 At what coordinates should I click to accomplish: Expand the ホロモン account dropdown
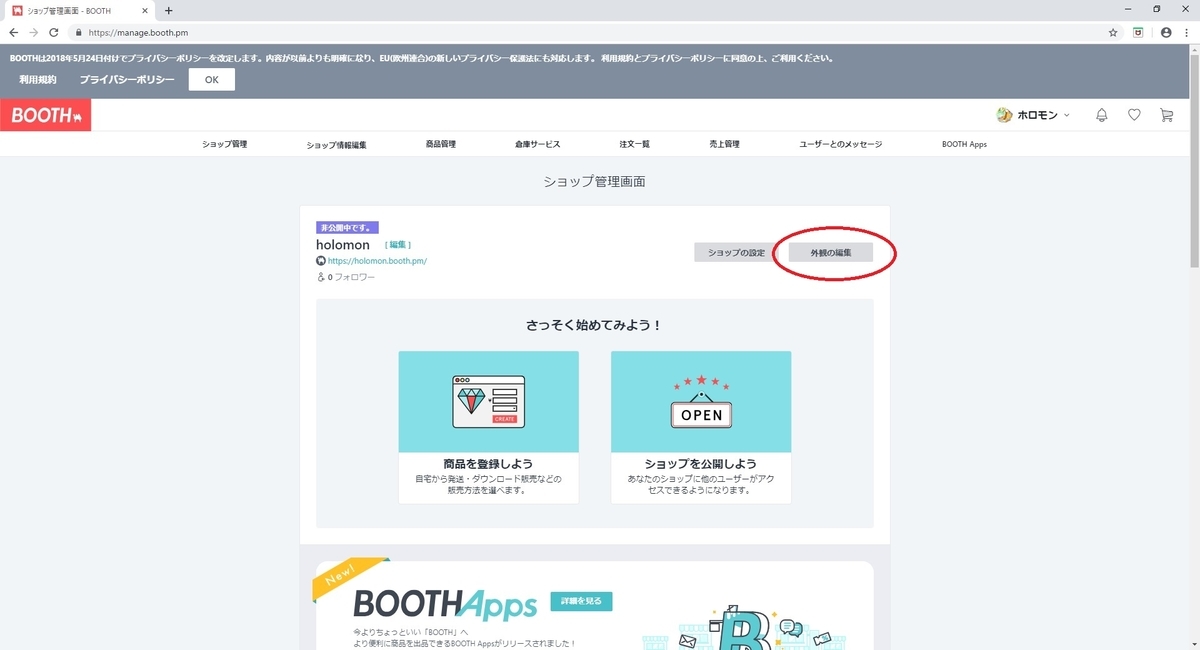pyautogui.click(x=1067, y=116)
